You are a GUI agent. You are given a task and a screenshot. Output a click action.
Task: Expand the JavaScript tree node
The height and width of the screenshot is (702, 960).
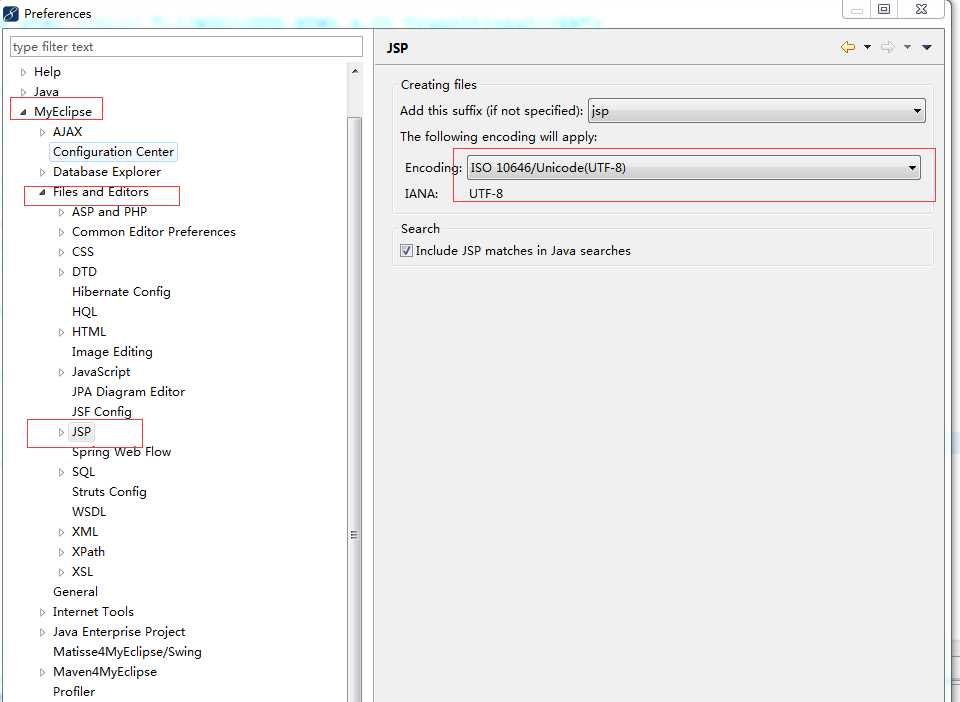pyautogui.click(x=61, y=372)
